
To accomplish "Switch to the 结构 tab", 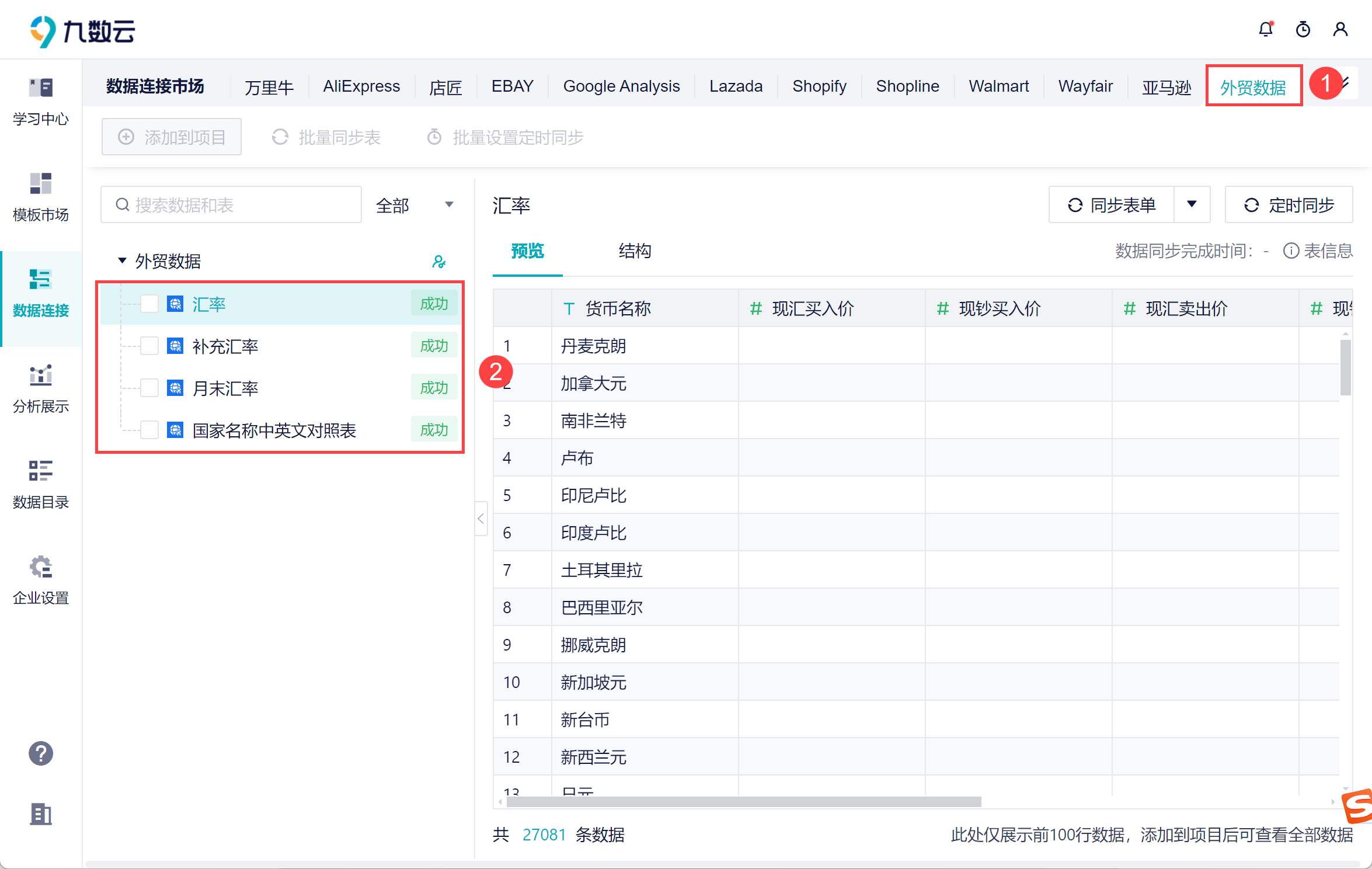I will tap(635, 251).
